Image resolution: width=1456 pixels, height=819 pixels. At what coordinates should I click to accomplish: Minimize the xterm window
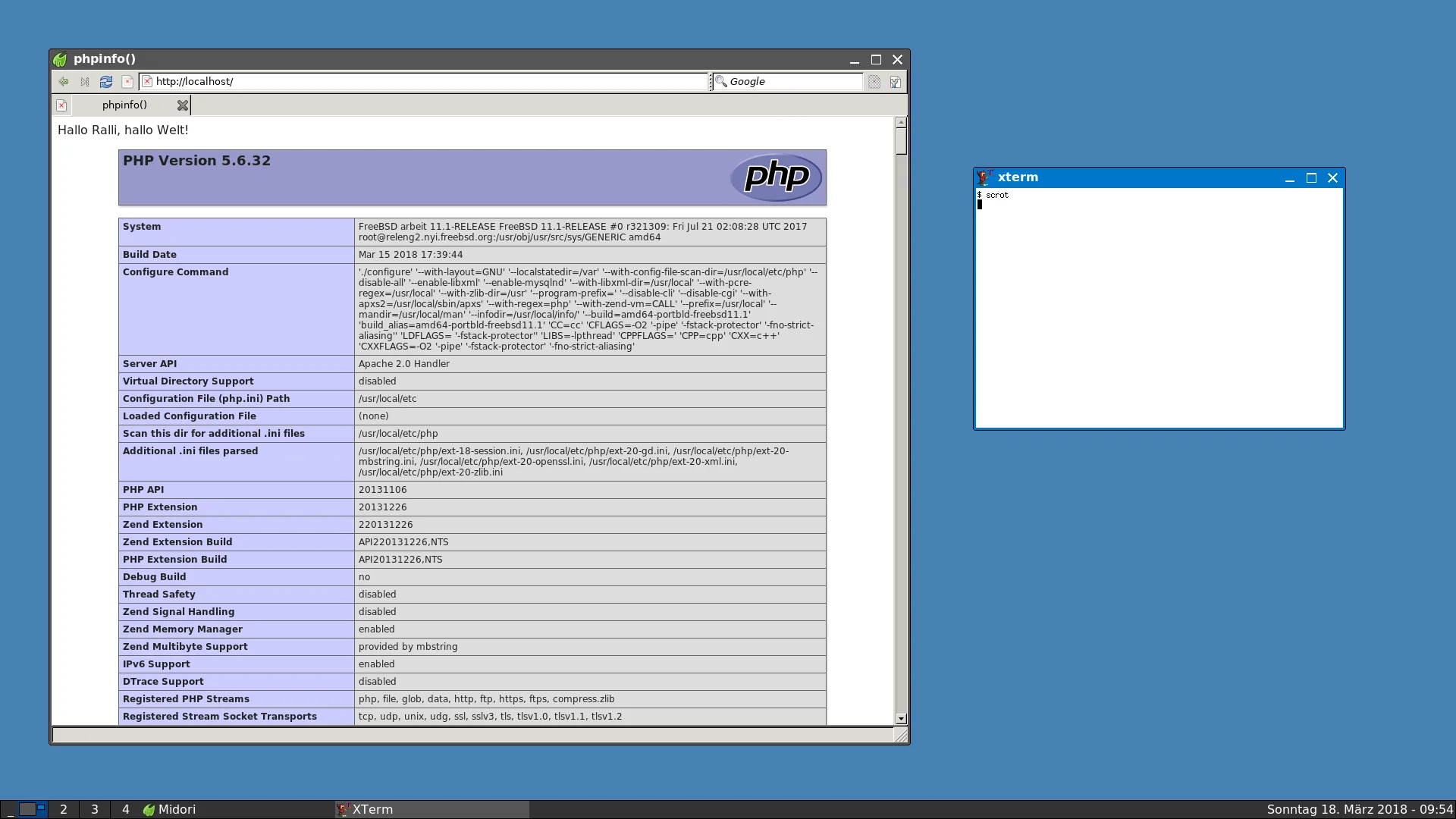point(1290,178)
